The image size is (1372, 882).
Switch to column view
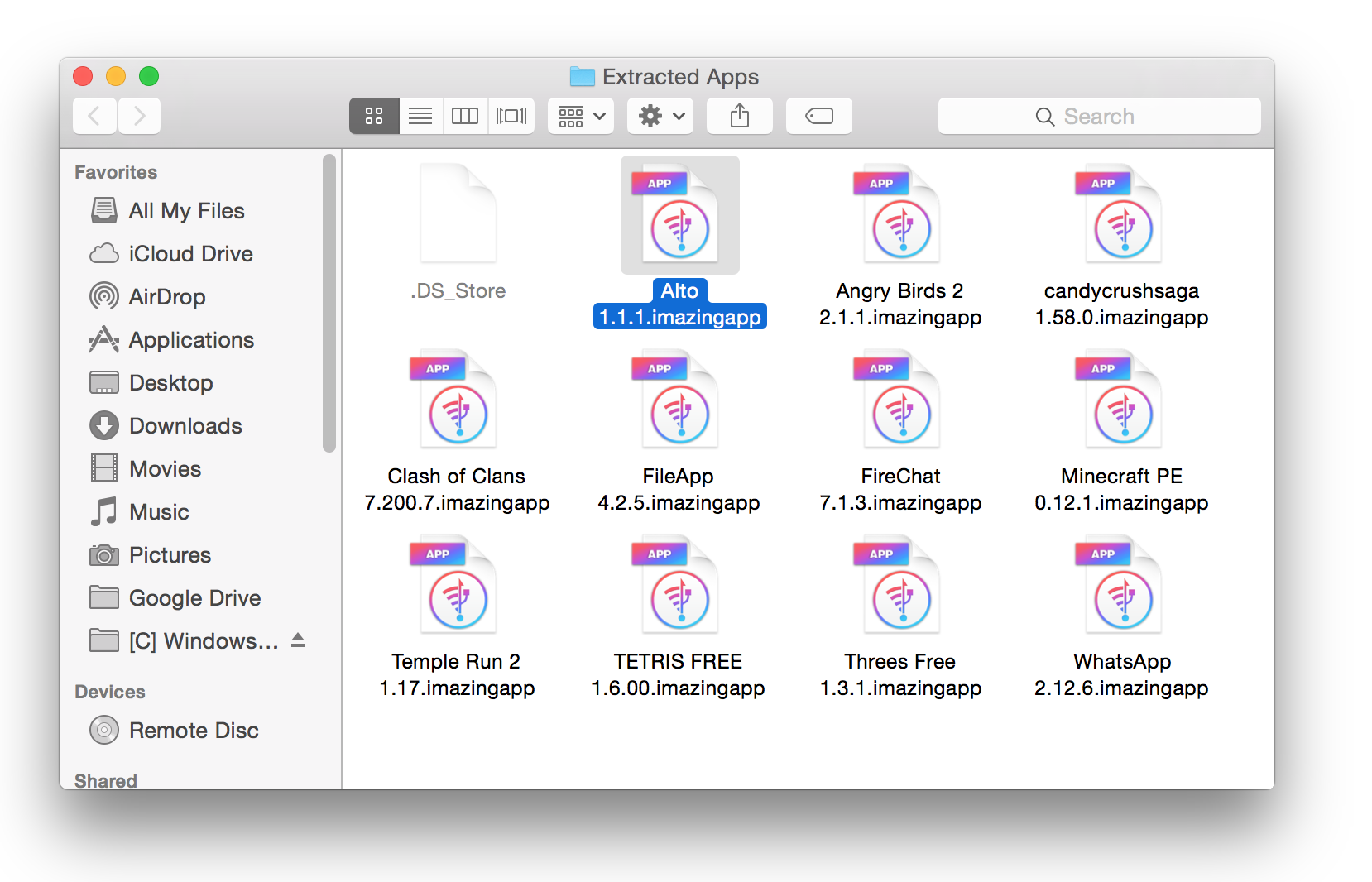[x=465, y=116]
